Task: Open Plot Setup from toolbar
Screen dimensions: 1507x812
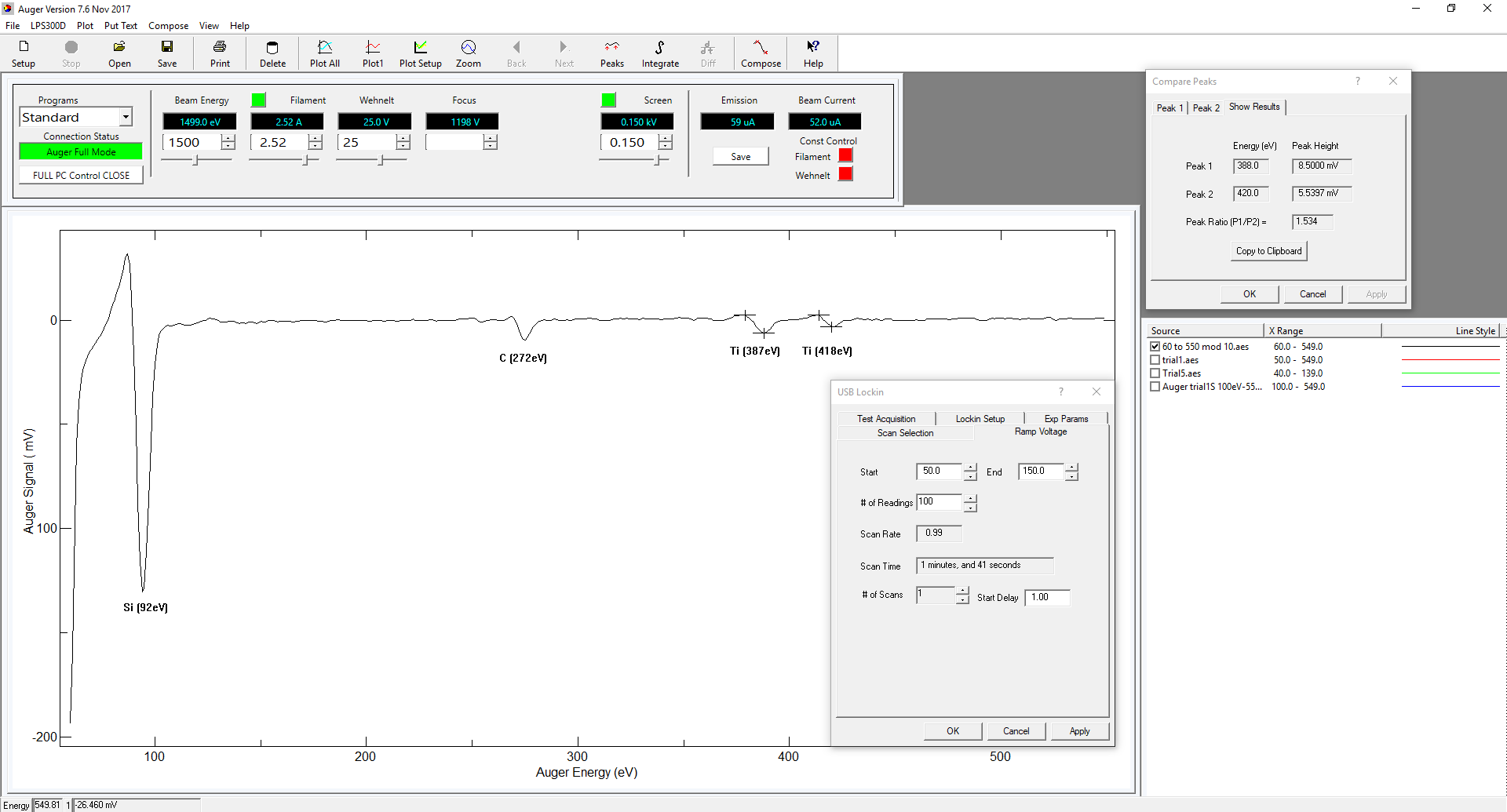Action: pyautogui.click(x=420, y=53)
